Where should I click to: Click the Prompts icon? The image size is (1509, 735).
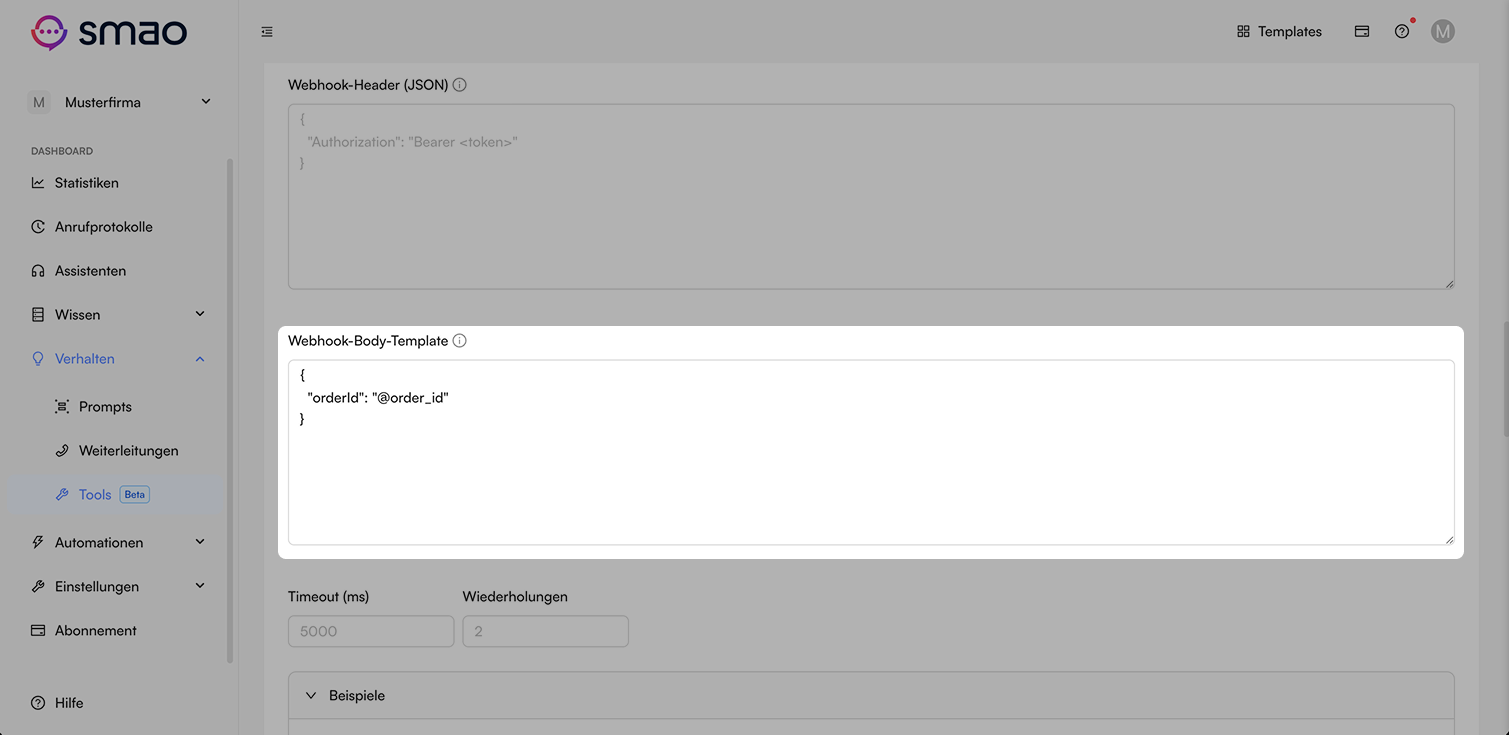[x=62, y=407]
